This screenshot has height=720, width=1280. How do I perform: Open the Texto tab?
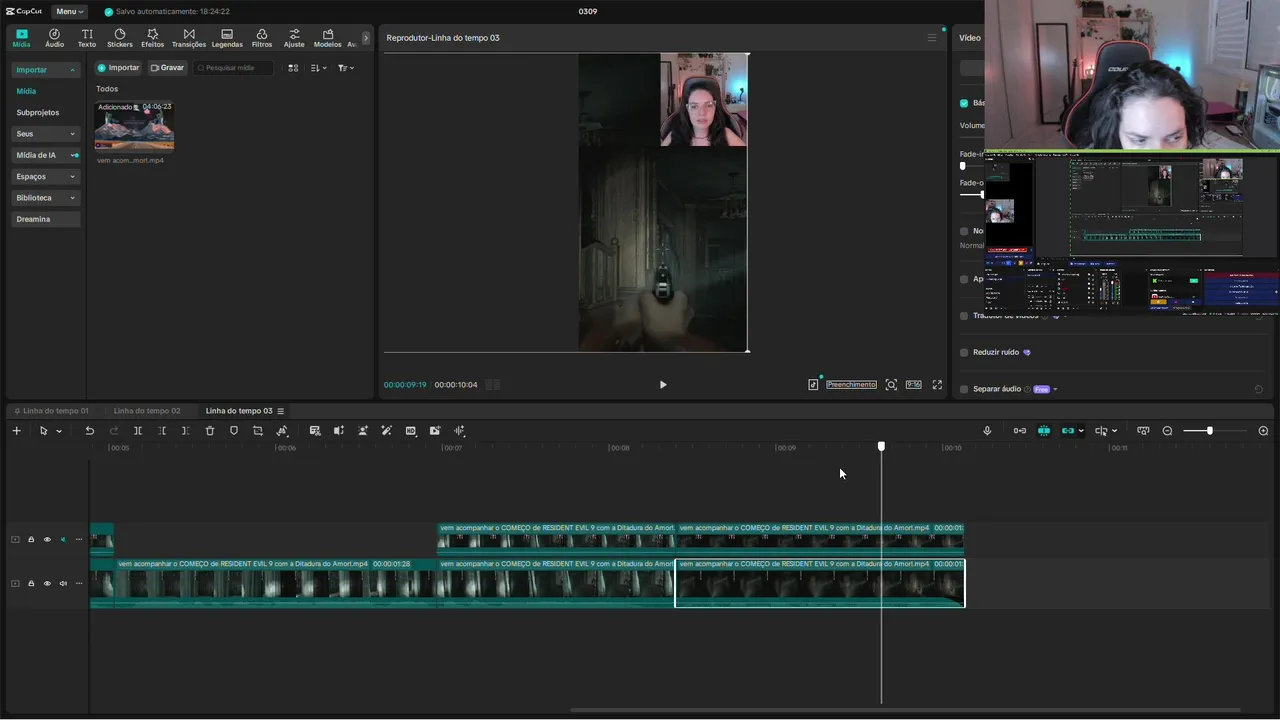(87, 38)
